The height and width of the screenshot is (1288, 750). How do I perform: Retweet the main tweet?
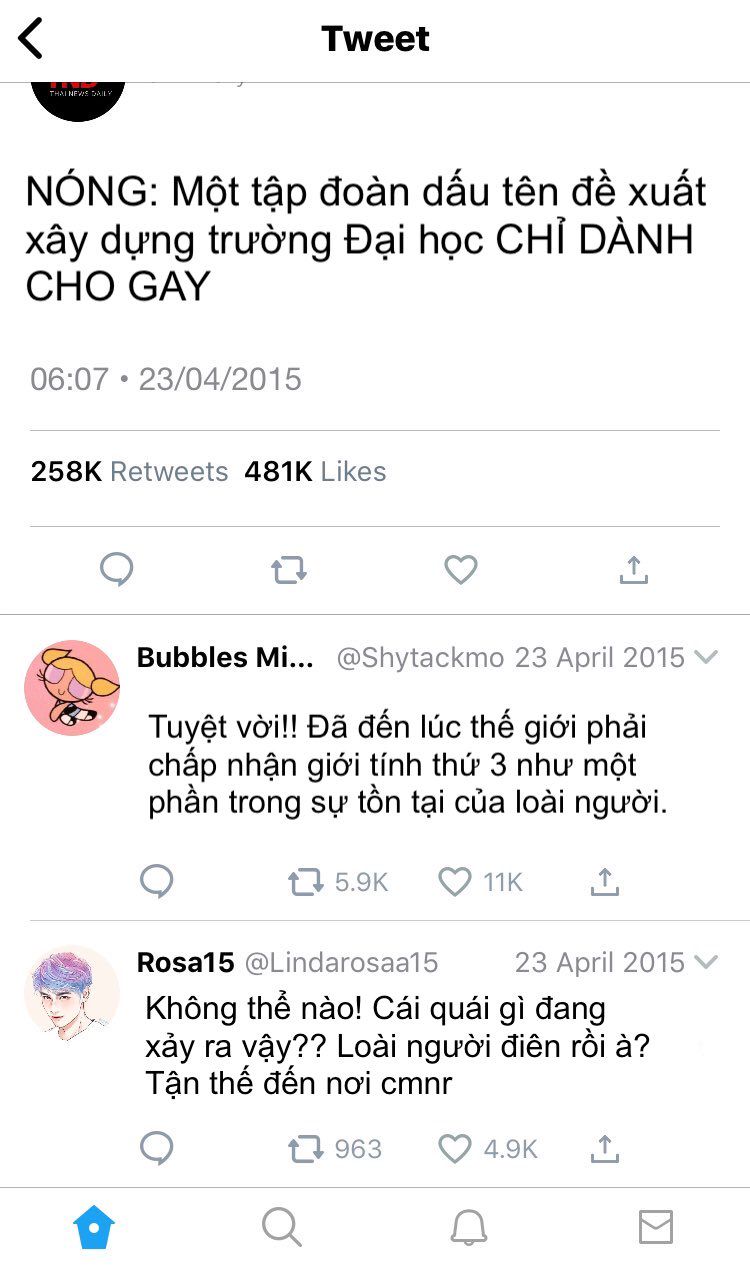(x=289, y=571)
